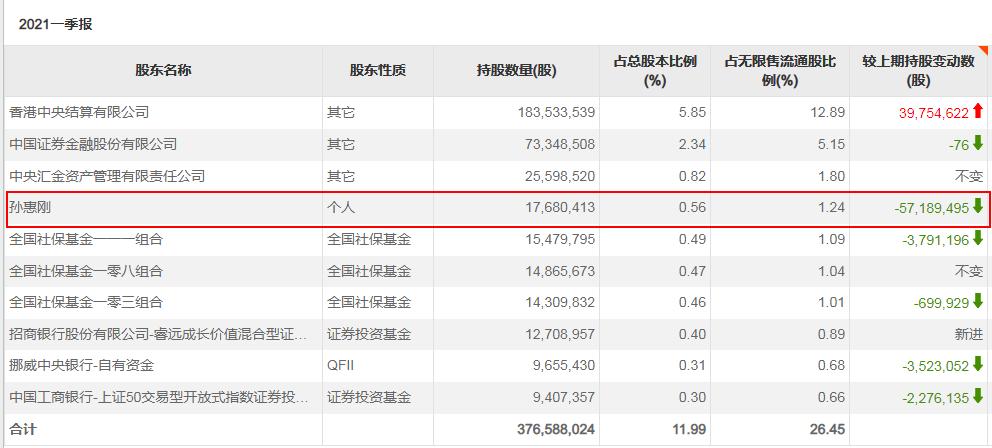Click red up arrow for 香港中央结算有限公司

[x=978, y=112]
